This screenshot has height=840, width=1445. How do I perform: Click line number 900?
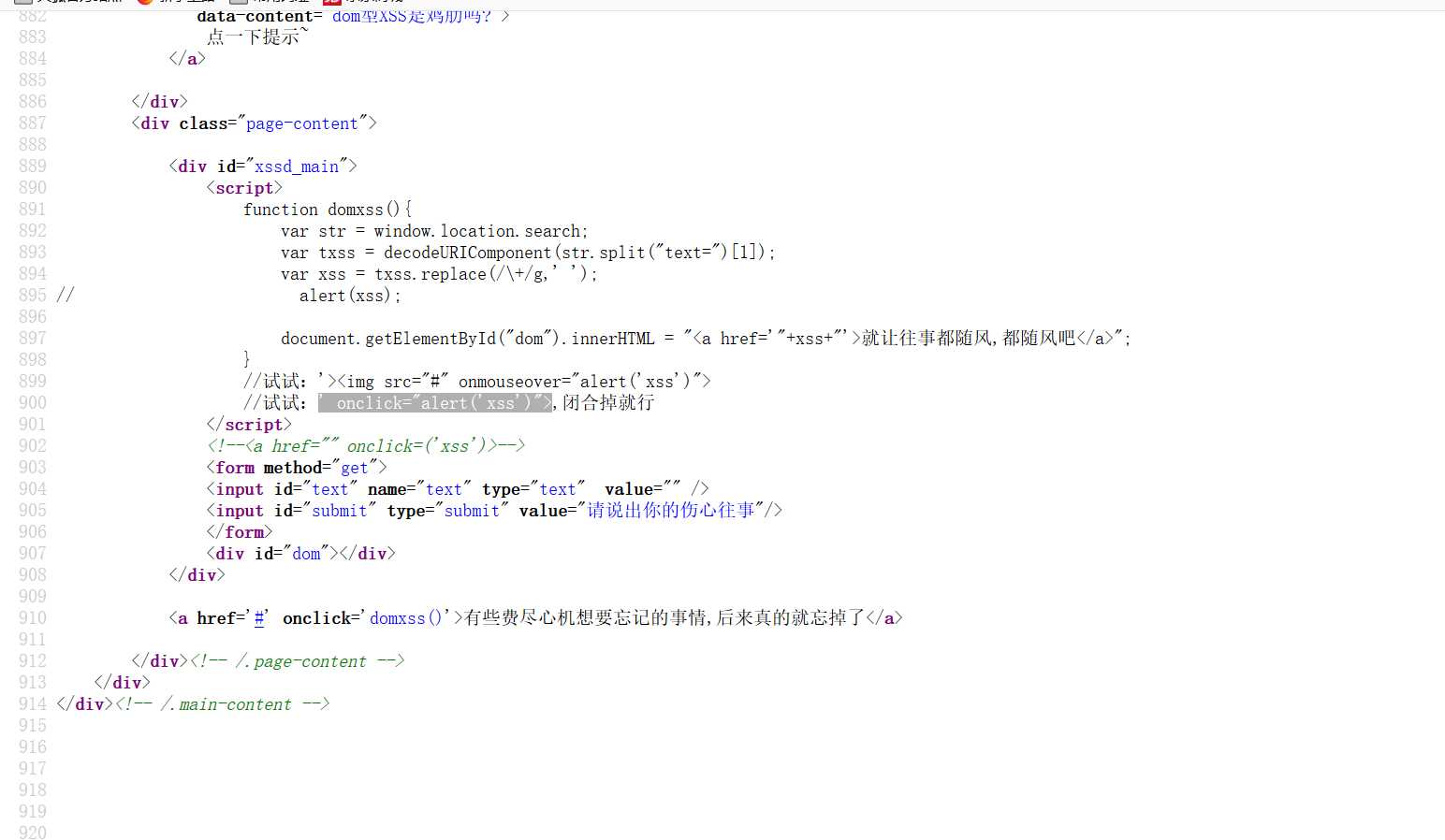pos(32,403)
